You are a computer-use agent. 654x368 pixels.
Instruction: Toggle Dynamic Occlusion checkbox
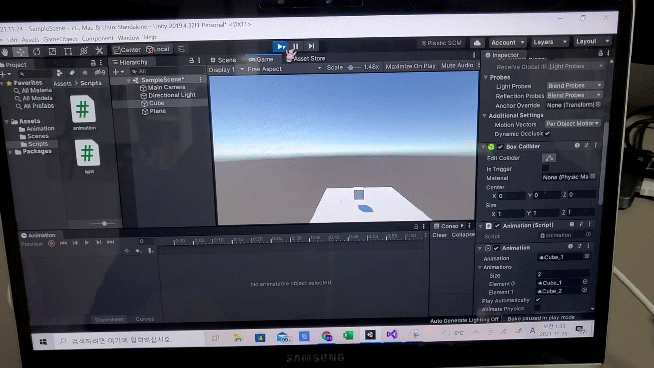[x=547, y=134]
